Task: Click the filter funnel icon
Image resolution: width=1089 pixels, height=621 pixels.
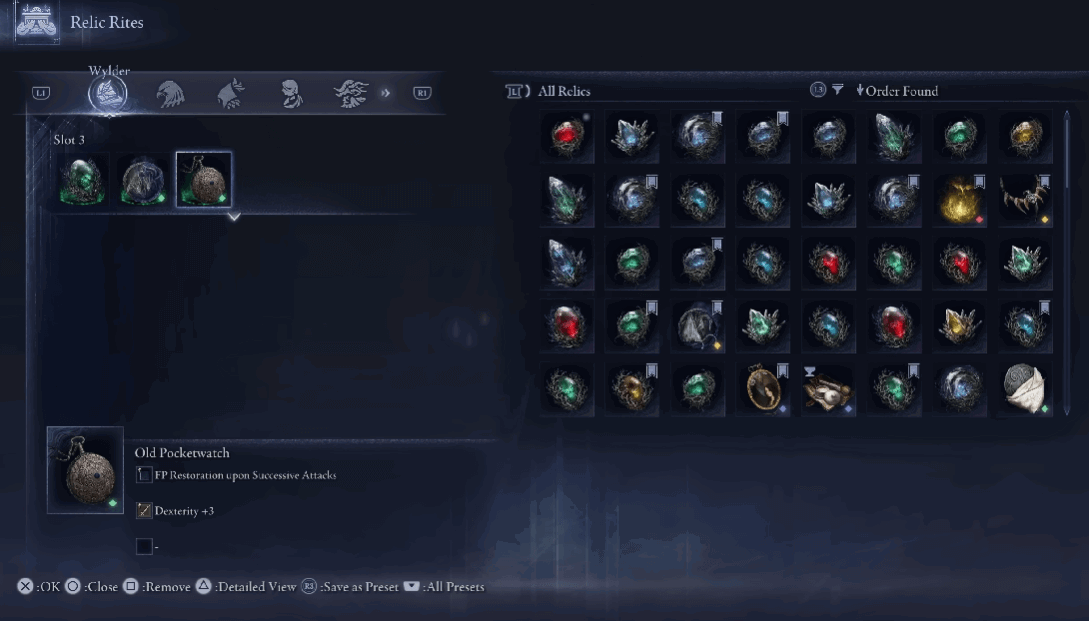Action: tap(838, 90)
